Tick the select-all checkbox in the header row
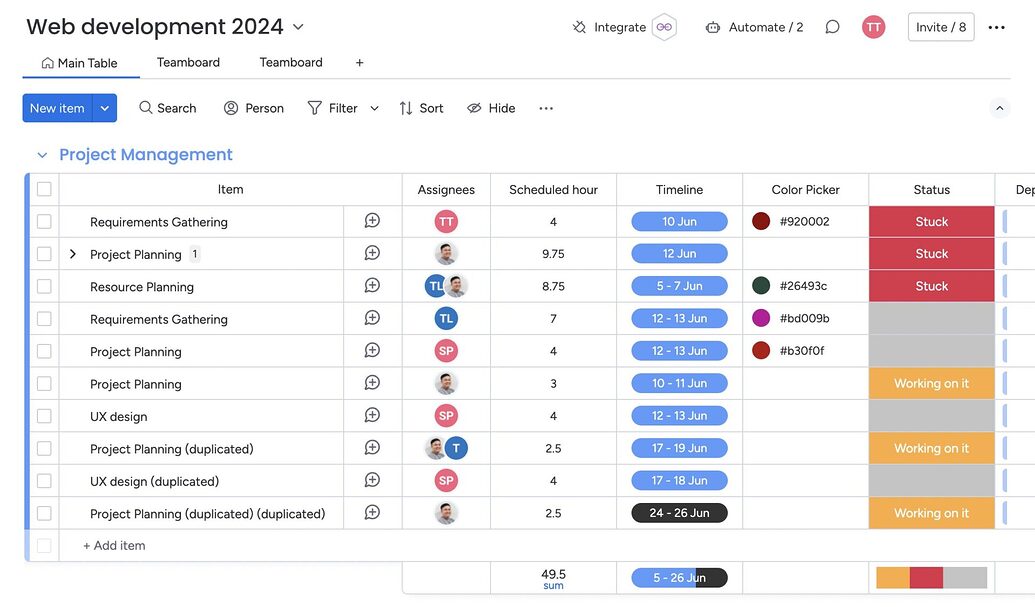Viewport: 1035px width, 607px height. 44,188
